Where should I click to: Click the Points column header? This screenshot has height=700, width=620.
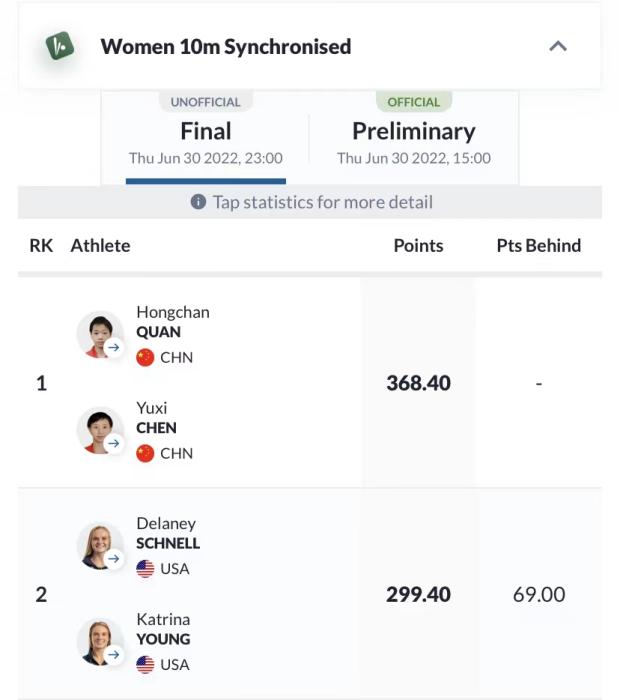418,245
